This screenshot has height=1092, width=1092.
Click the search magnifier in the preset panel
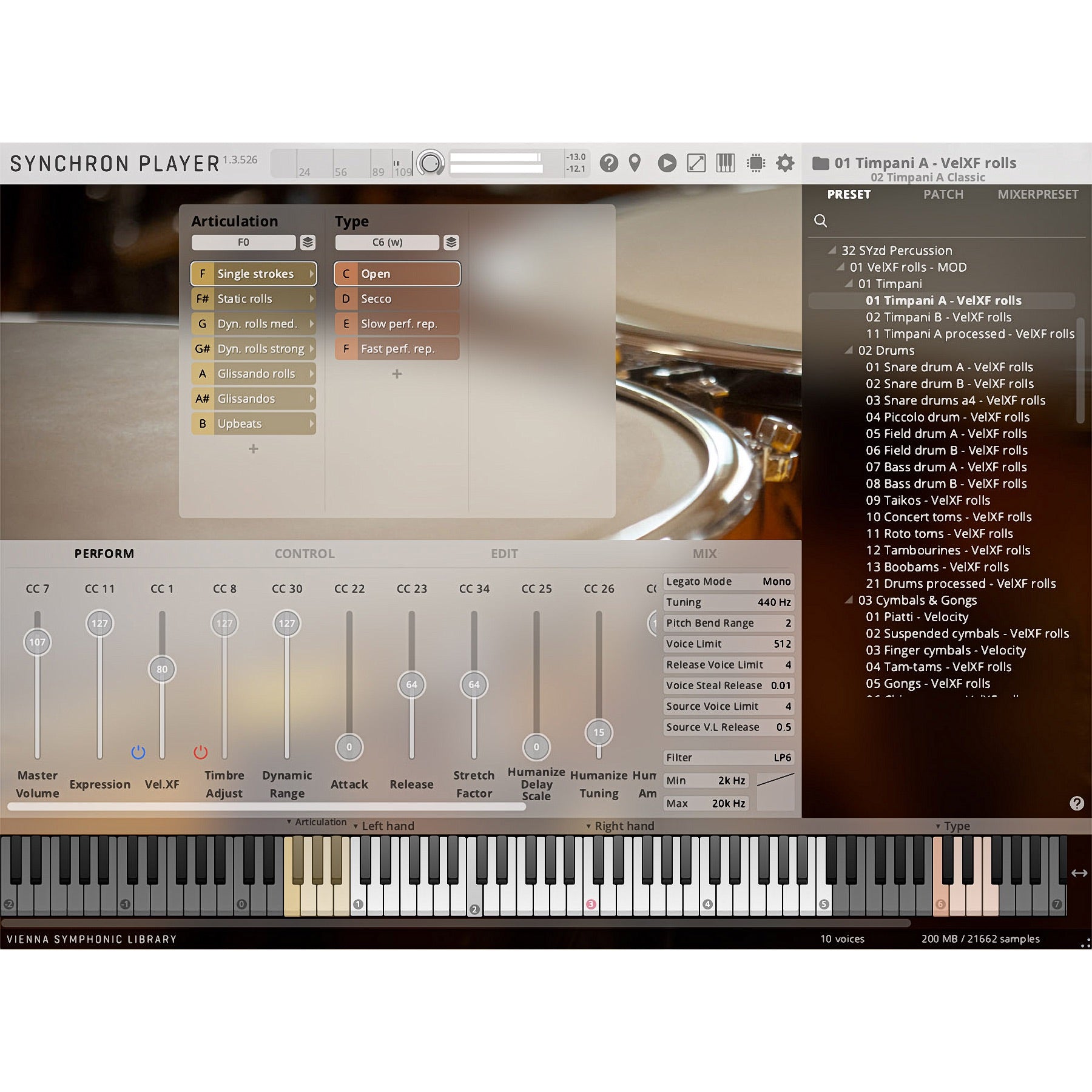point(821,221)
